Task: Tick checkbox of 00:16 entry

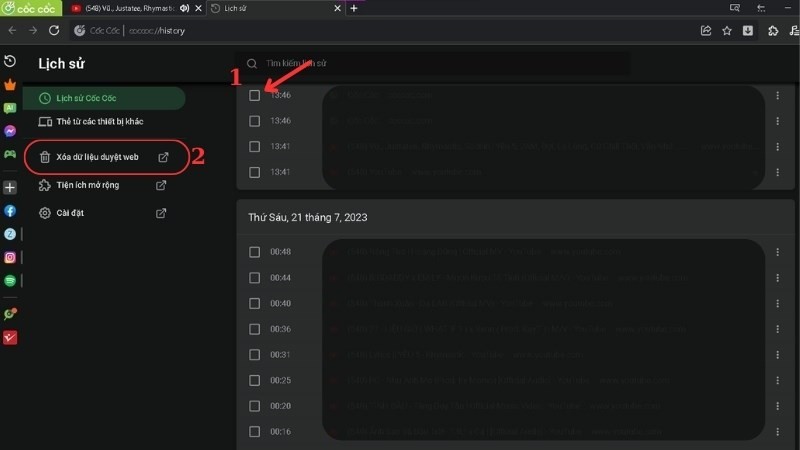Action: point(255,432)
